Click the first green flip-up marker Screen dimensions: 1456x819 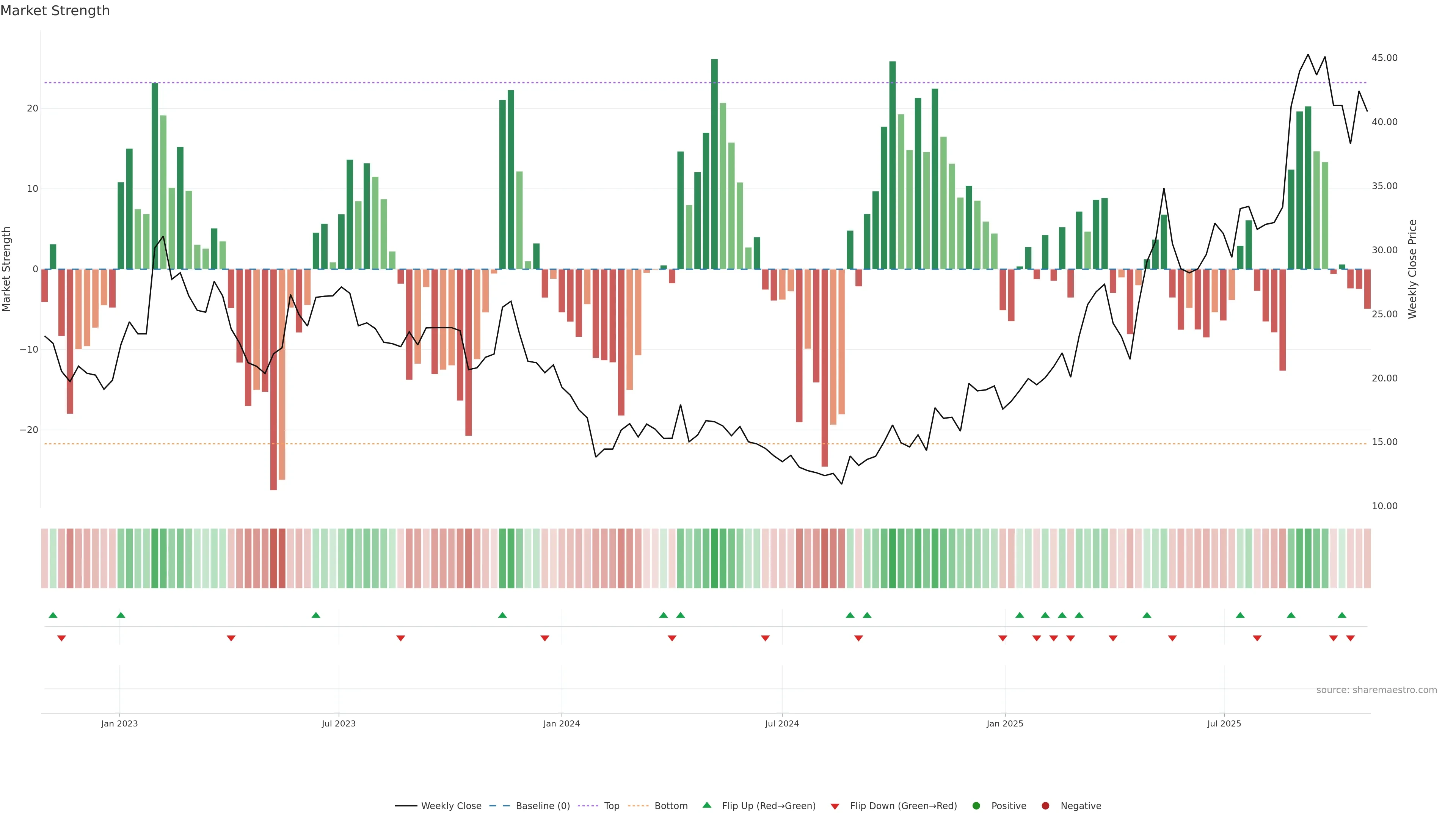point(53,615)
